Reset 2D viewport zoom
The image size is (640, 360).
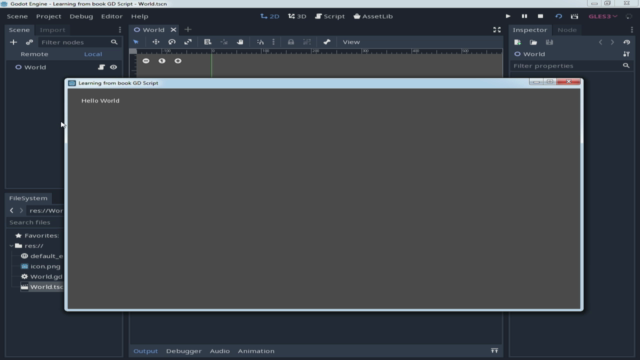coord(162,61)
